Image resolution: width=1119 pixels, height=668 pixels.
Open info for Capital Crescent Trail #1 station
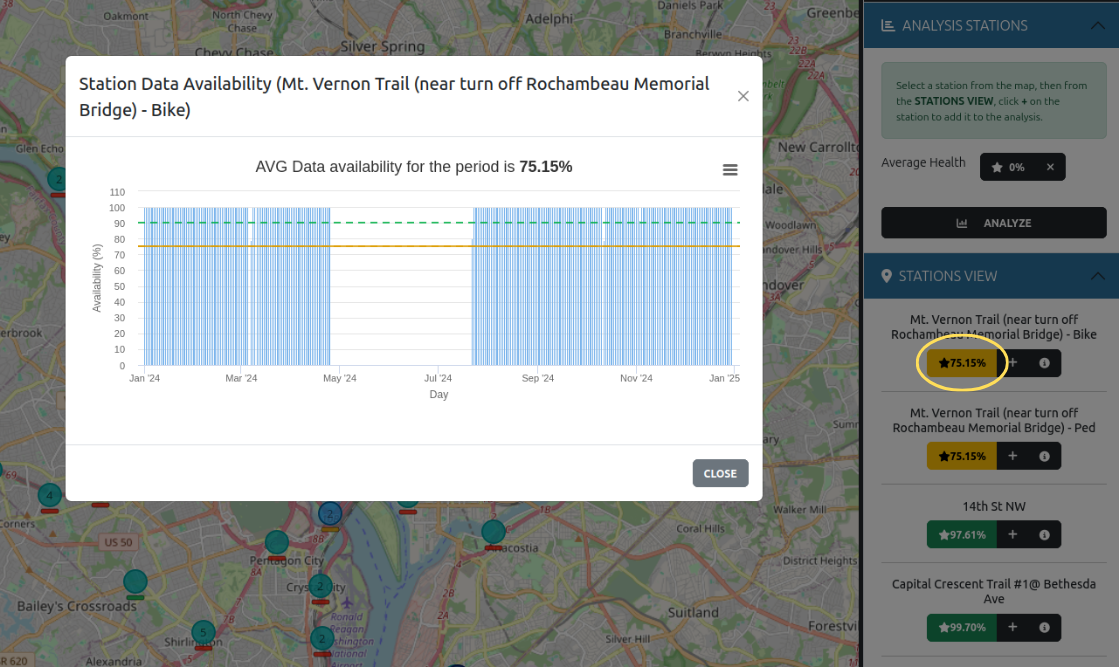(1044, 627)
